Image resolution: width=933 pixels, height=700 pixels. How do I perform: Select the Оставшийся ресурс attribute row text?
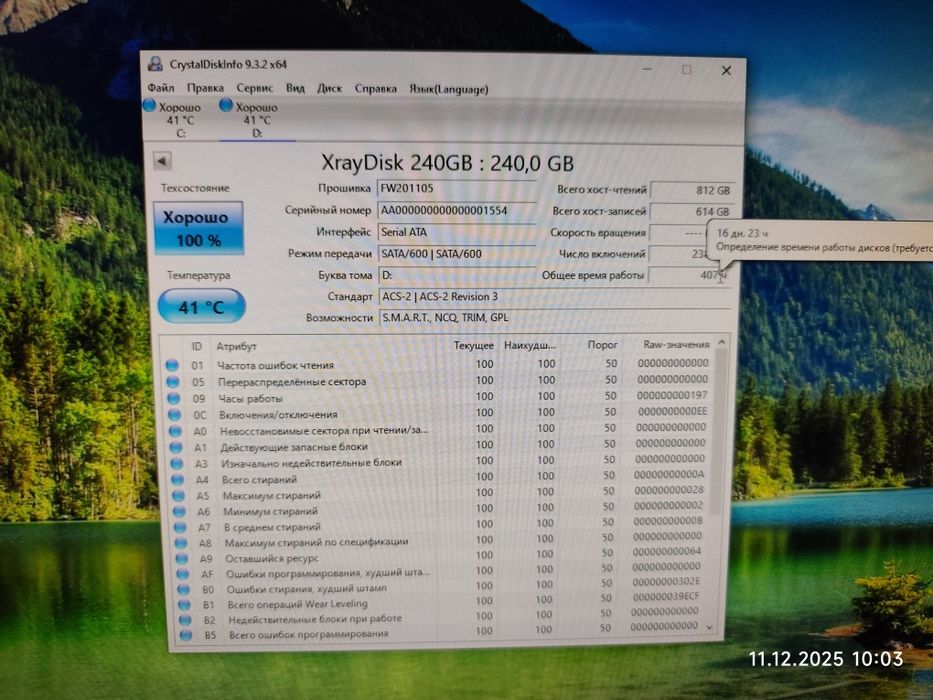pos(271,559)
